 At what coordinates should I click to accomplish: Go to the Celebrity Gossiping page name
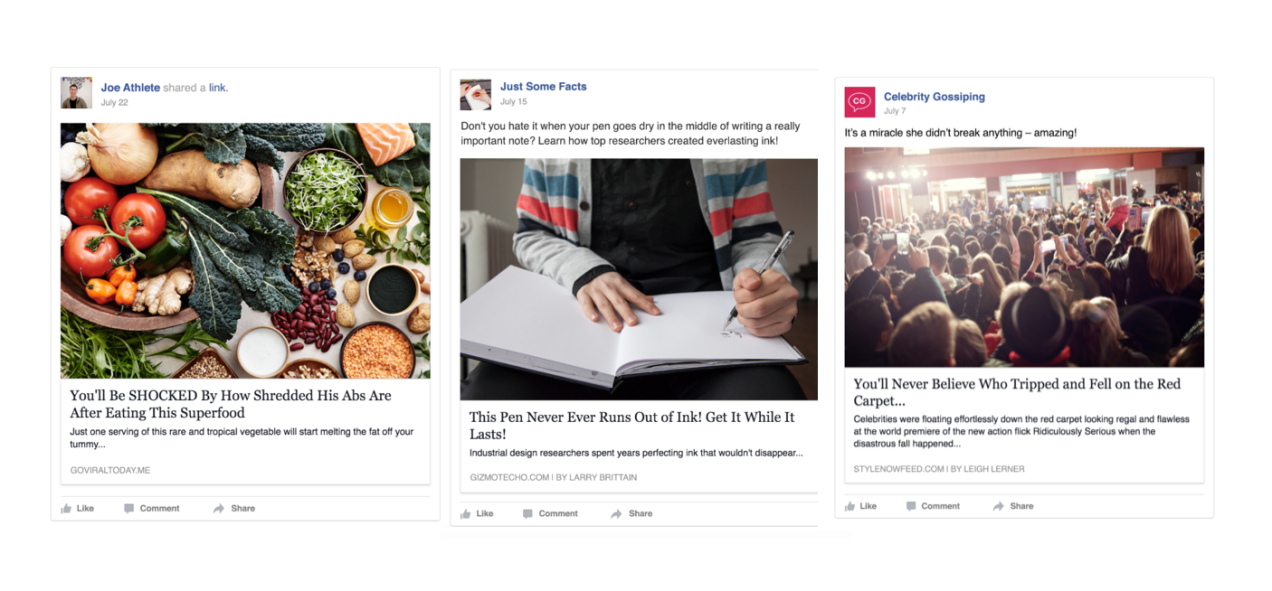point(934,97)
